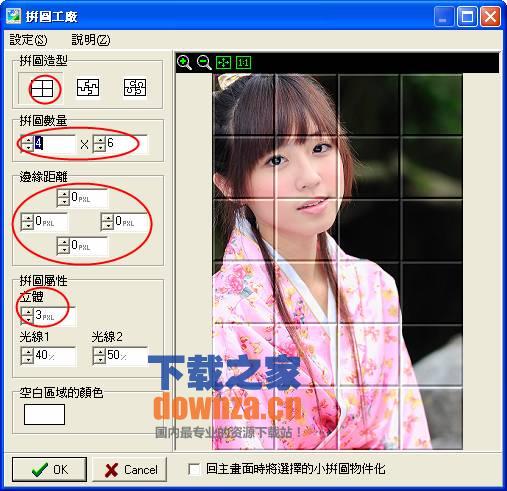Maximize the 拼圖工廠 window

[467, 16]
